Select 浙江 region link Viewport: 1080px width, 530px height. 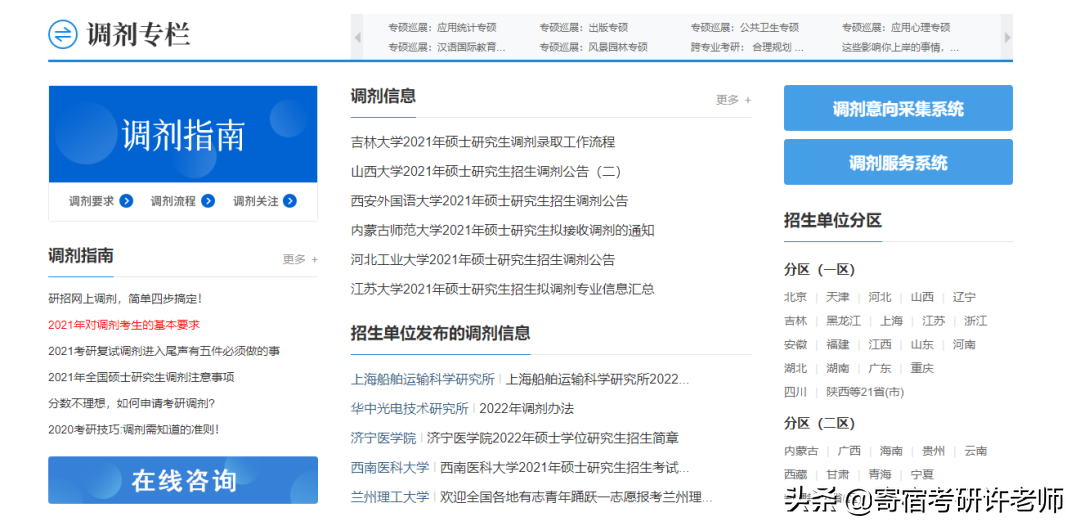coord(976,320)
